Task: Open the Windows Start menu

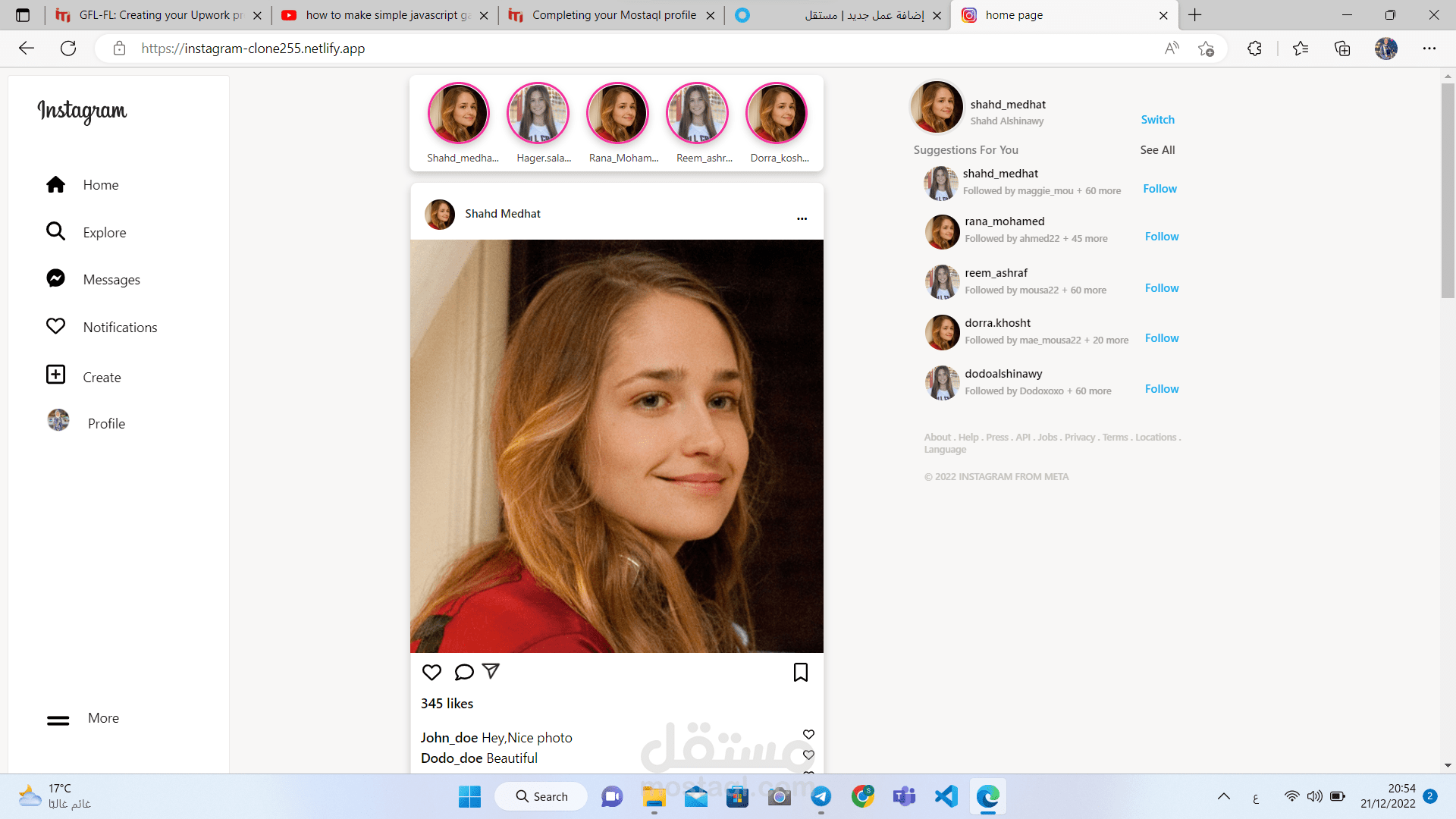Action: [469, 796]
